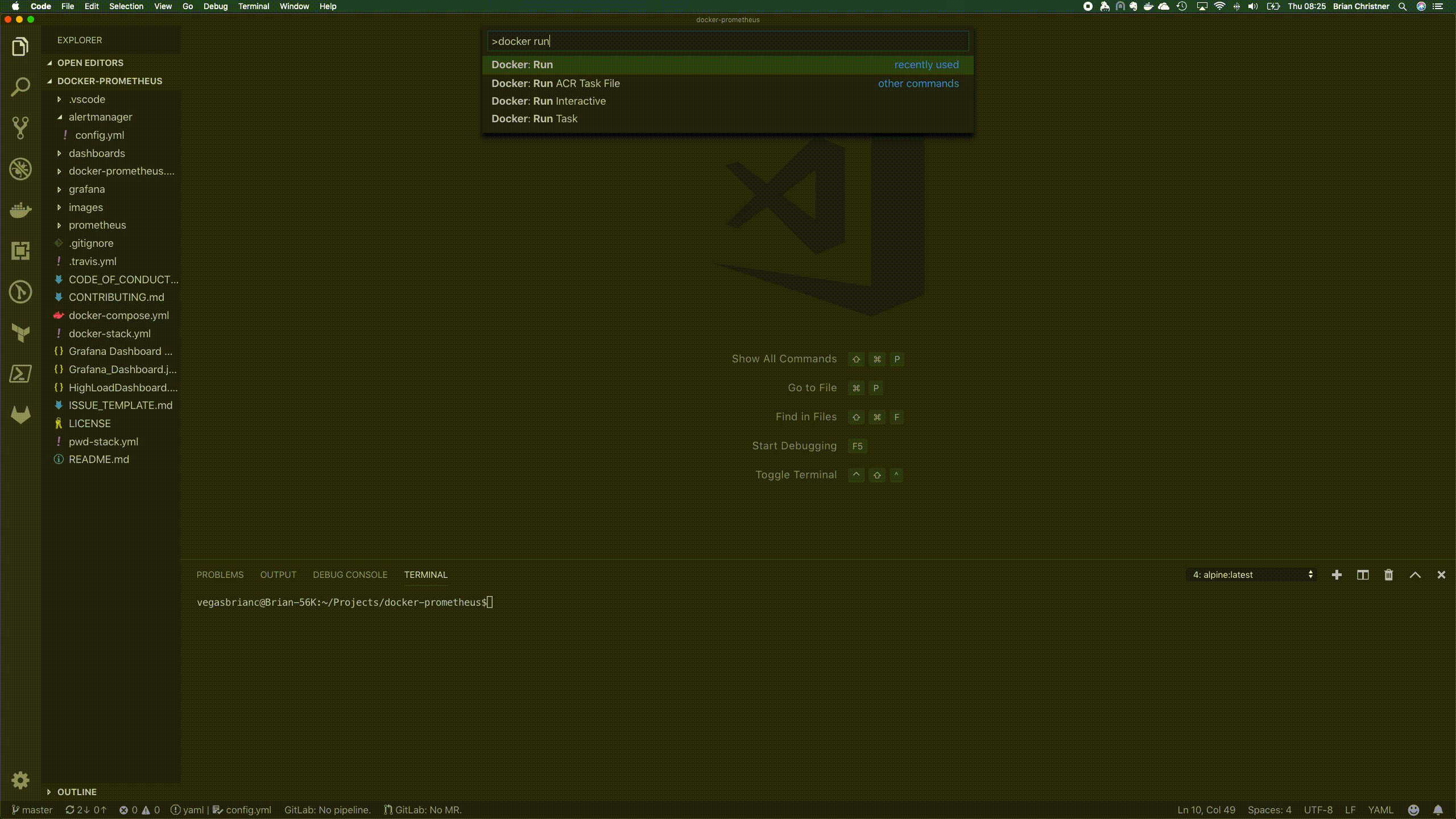Open the terminal selector 'alpine:latest' dropdown
Viewport: 1456px width, 819px height.
(1251, 575)
